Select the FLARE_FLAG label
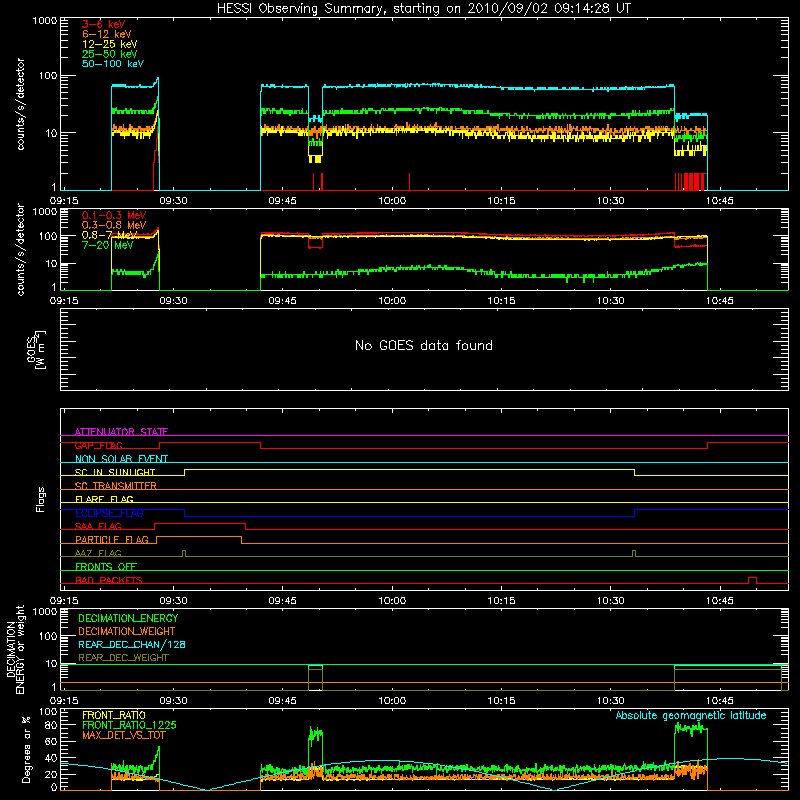This screenshot has width=800, height=800. click(104, 499)
